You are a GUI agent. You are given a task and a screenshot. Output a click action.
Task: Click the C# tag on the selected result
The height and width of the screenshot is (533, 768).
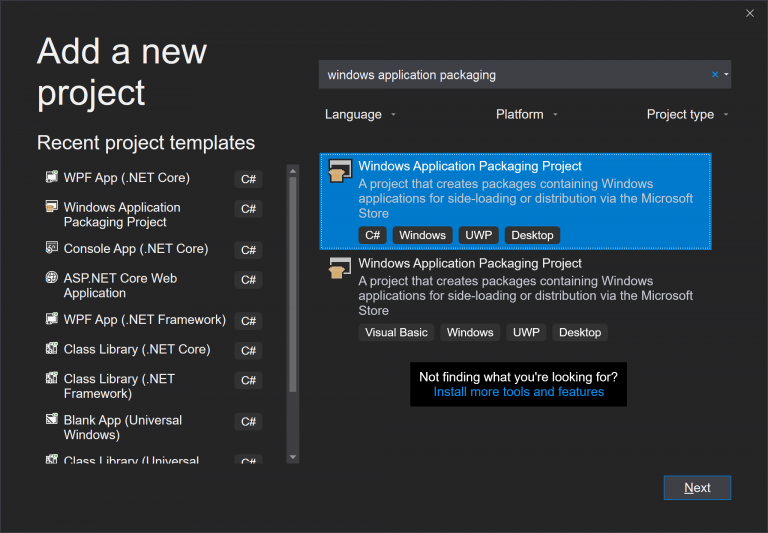click(x=372, y=235)
